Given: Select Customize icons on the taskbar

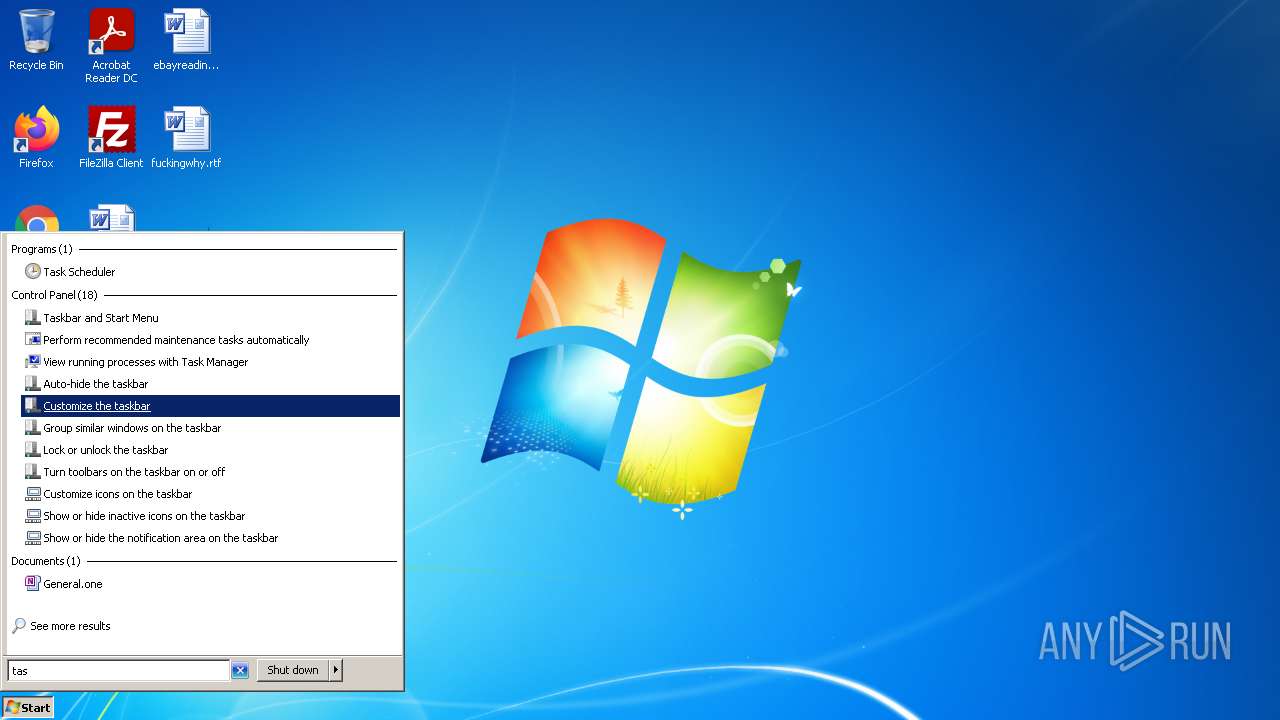Looking at the screenshot, I should tap(210, 494).
